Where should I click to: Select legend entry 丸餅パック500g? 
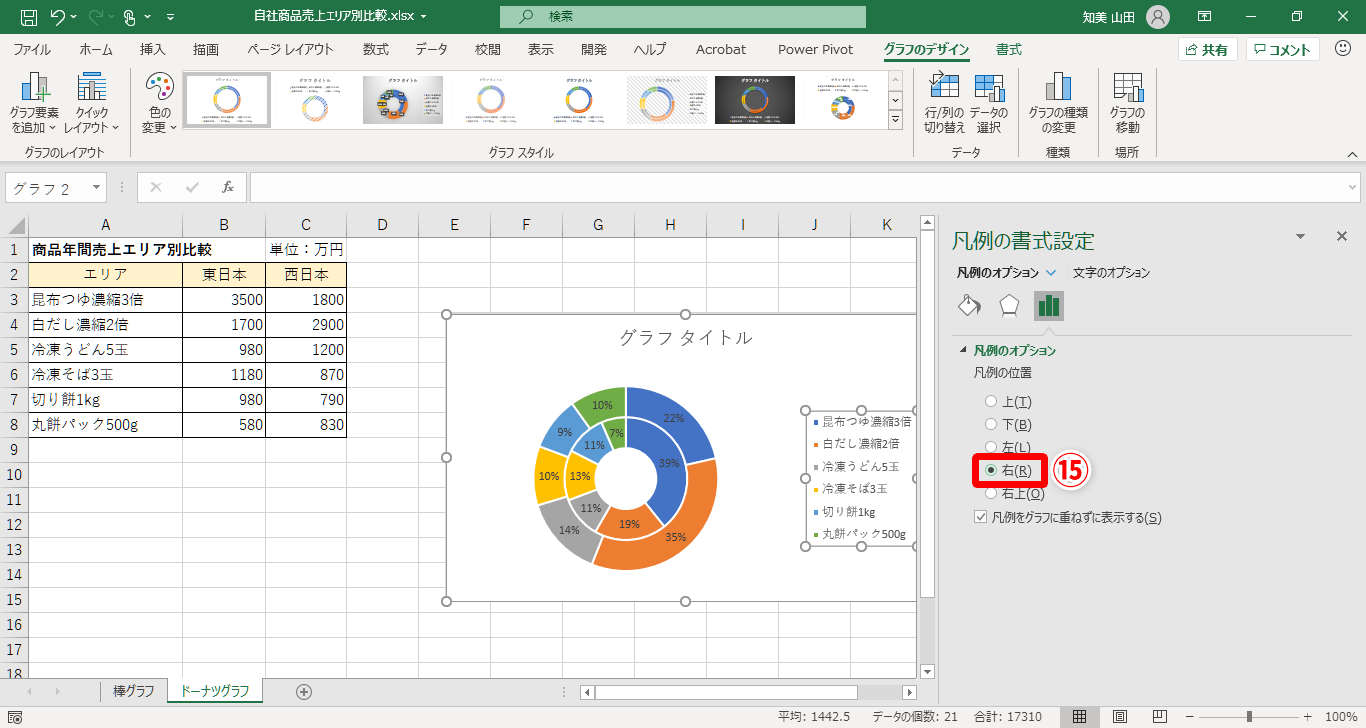[x=861, y=535]
